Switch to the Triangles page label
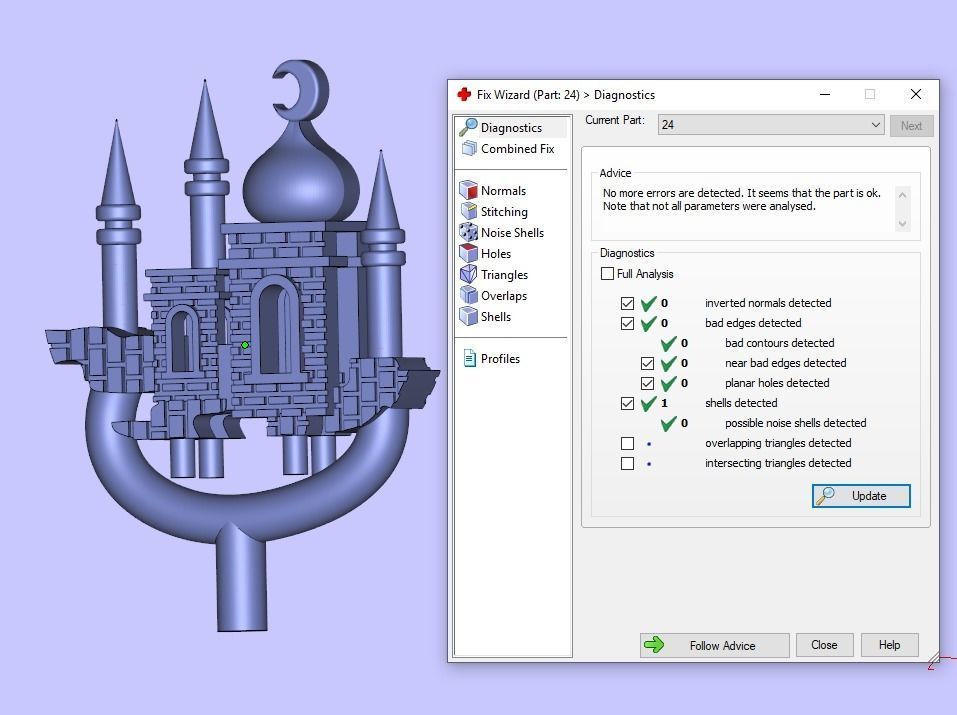 pyautogui.click(x=504, y=275)
